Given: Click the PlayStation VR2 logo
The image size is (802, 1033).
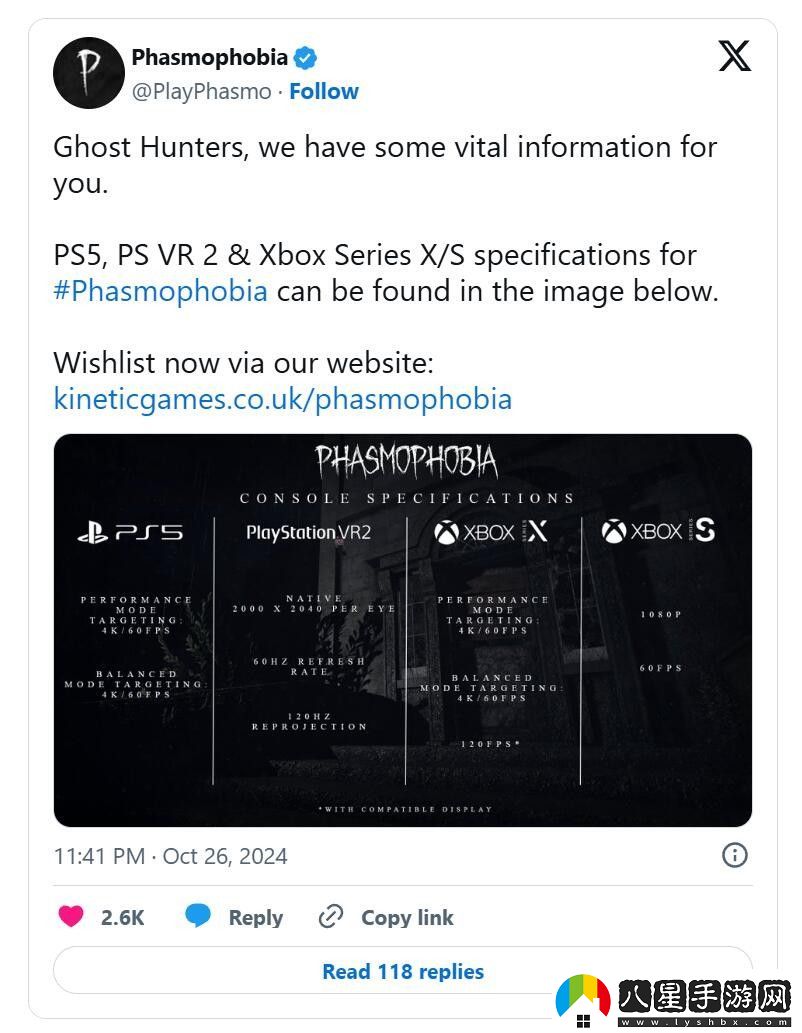Looking at the screenshot, I should [308, 533].
